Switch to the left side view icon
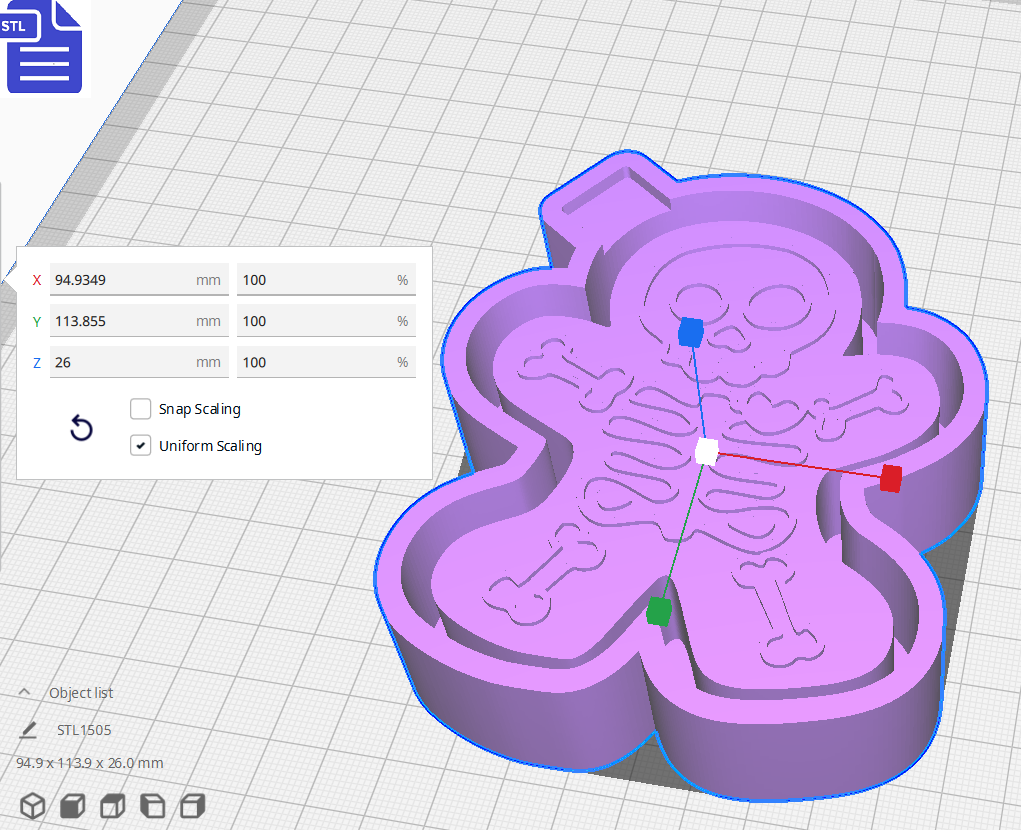Image resolution: width=1021 pixels, height=830 pixels. pyautogui.click(x=152, y=805)
